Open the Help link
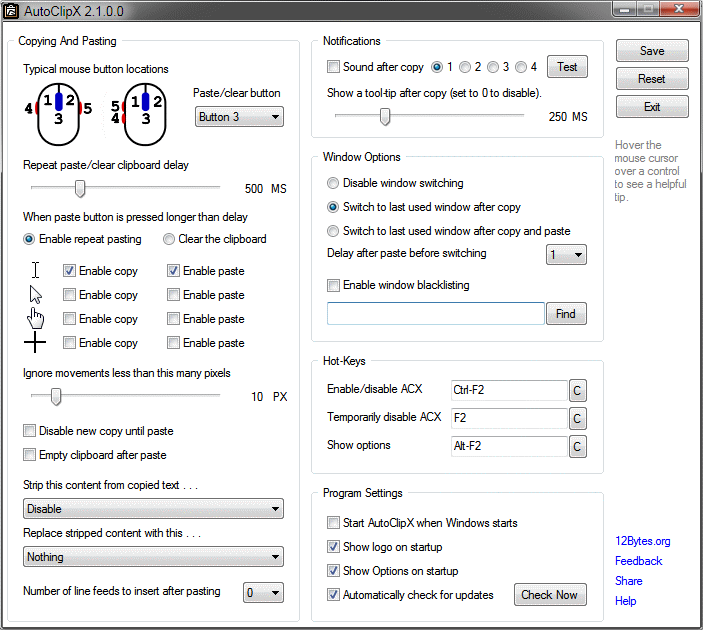Image resolution: width=703 pixels, height=630 pixels. 625,601
